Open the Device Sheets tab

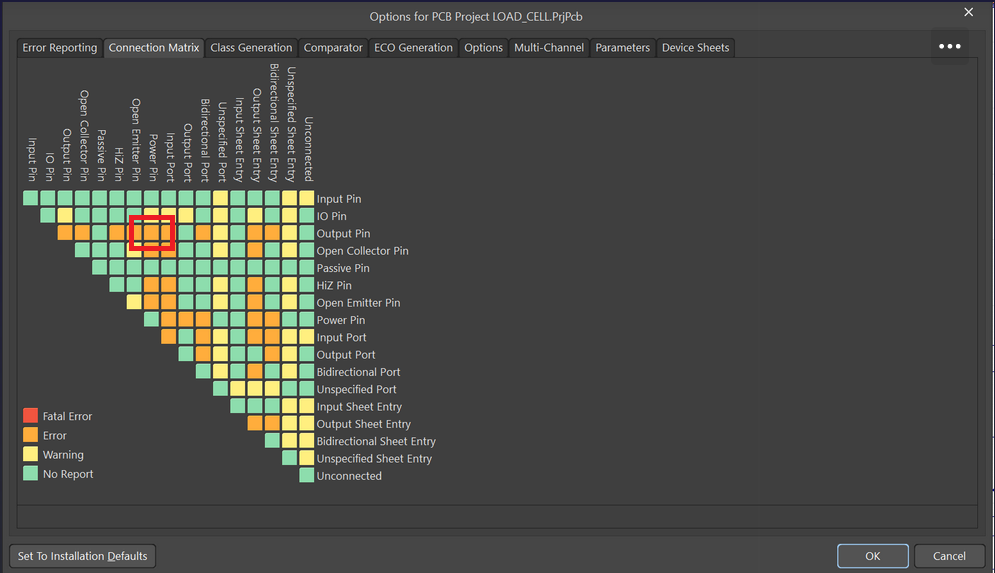[x=695, y=48]
